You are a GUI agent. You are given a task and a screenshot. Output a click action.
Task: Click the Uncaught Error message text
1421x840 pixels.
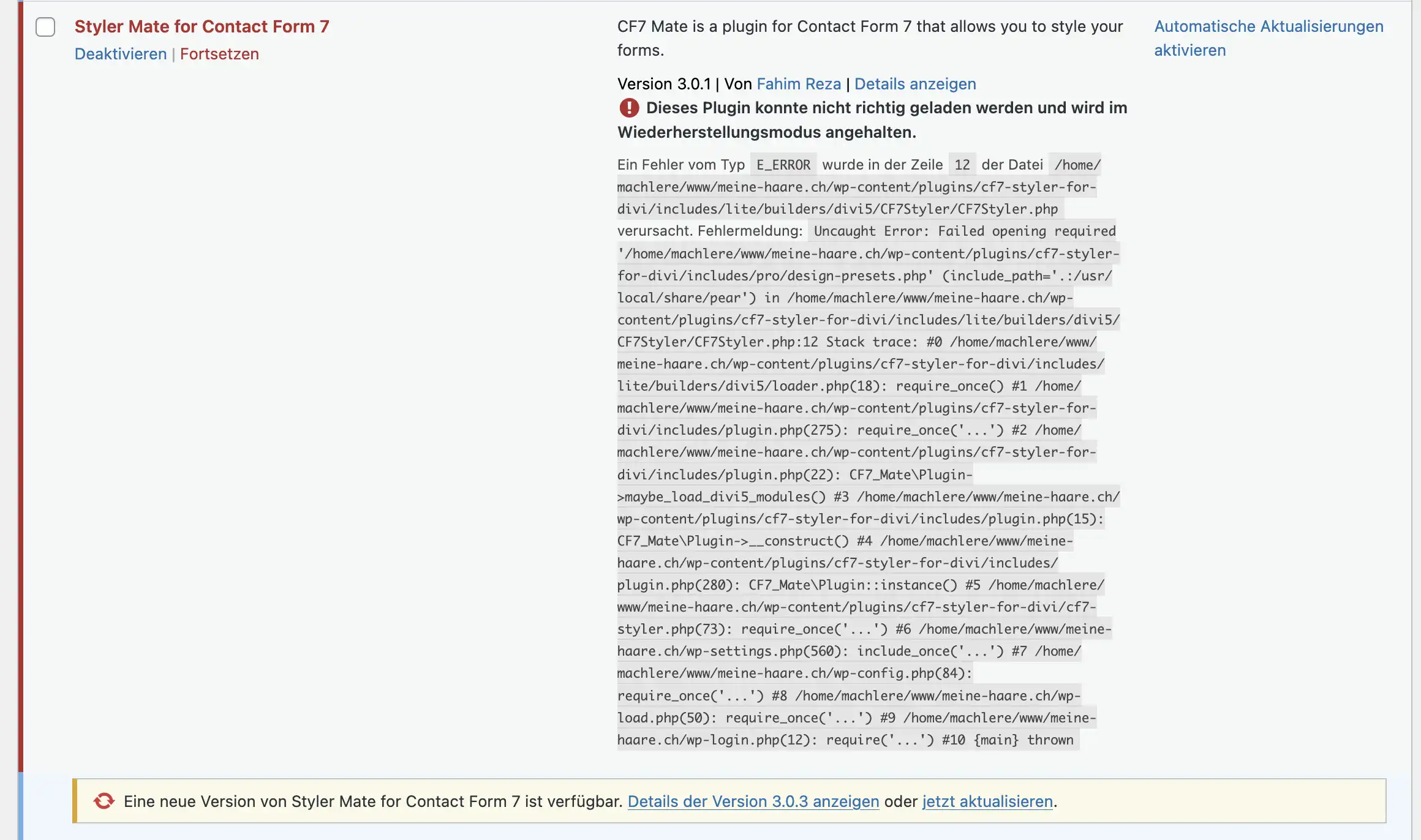point(871,231)
